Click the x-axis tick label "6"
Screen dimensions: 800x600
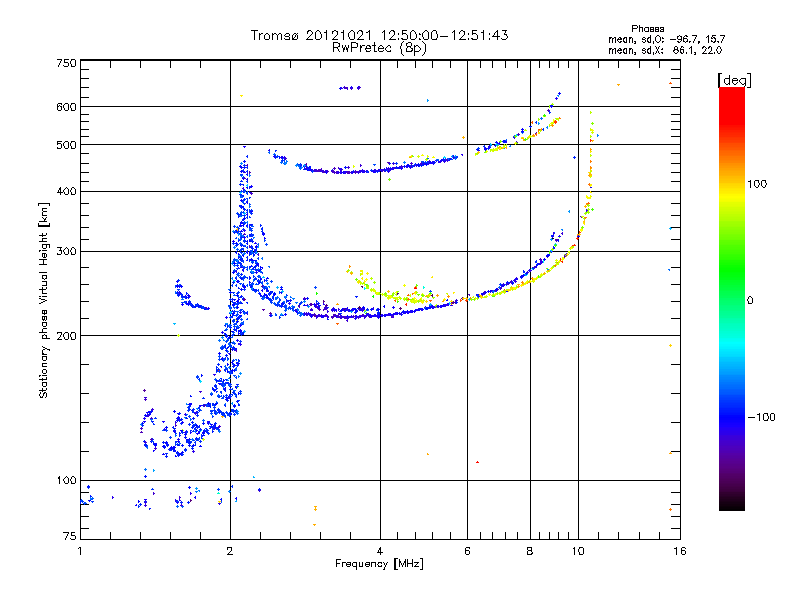pyautogui.click(x=467, y=551)
